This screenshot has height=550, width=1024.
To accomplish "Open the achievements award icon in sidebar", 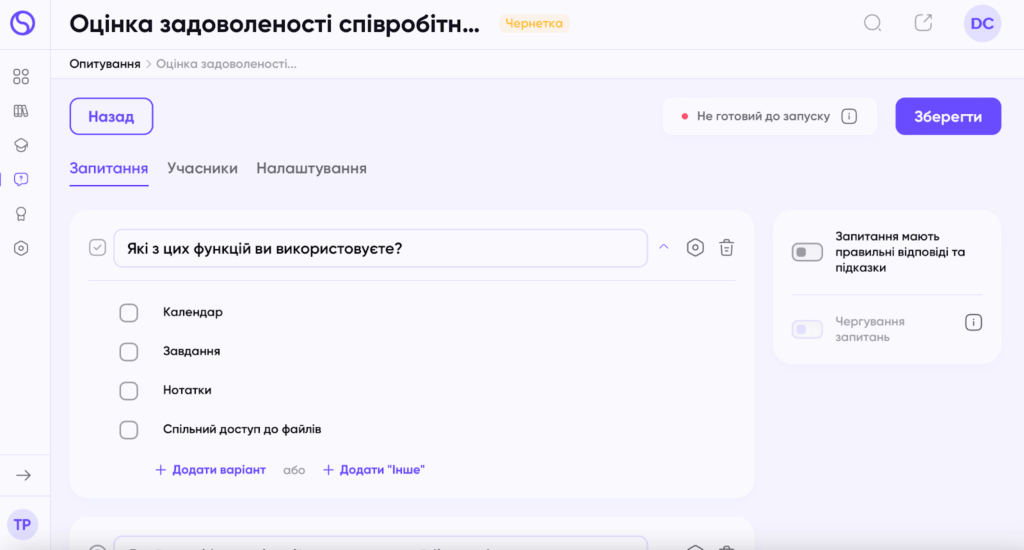I will [21, 214].
